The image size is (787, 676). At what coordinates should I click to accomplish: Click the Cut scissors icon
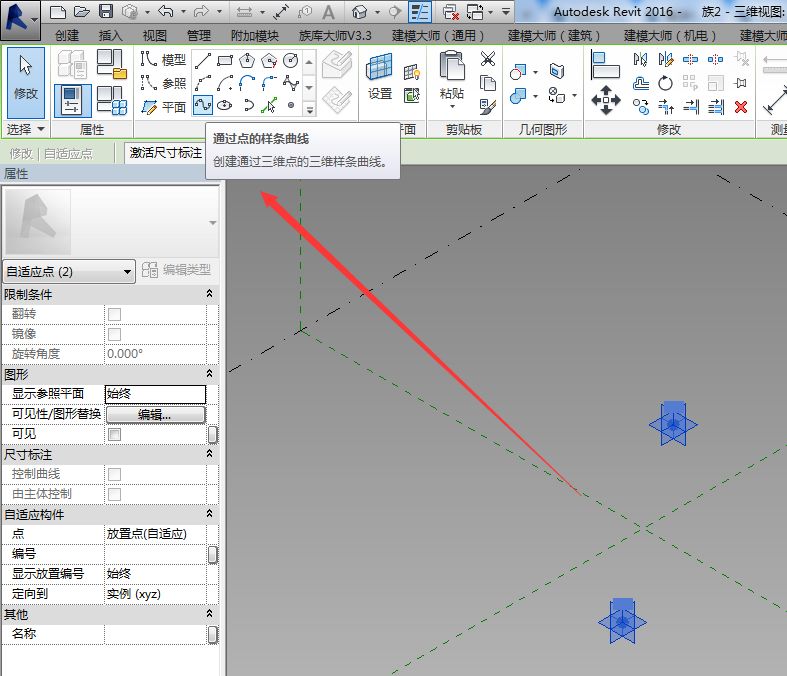(x=487, y=59)
